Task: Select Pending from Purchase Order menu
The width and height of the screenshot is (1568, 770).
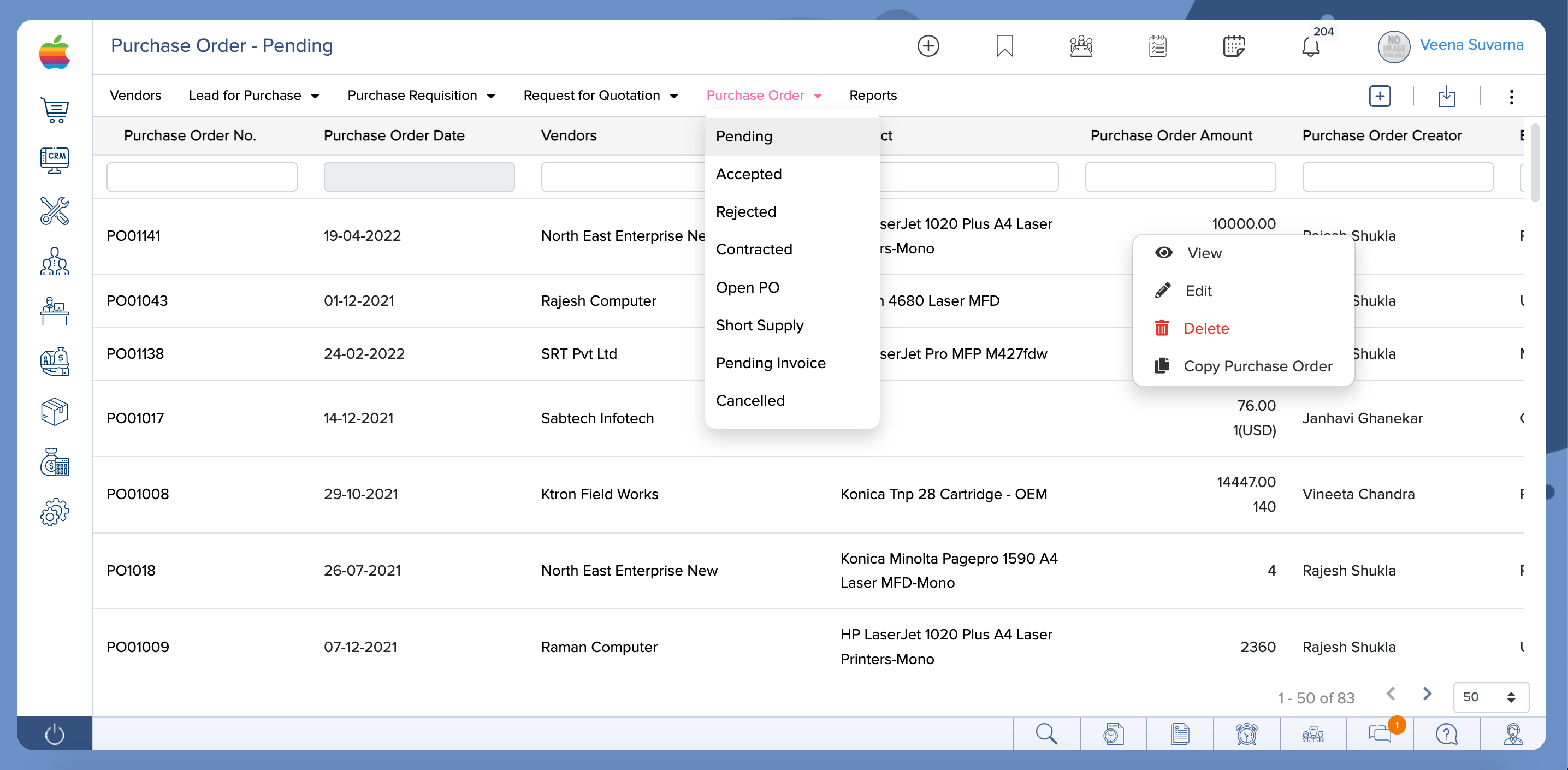Action: [x=792, y=137]
